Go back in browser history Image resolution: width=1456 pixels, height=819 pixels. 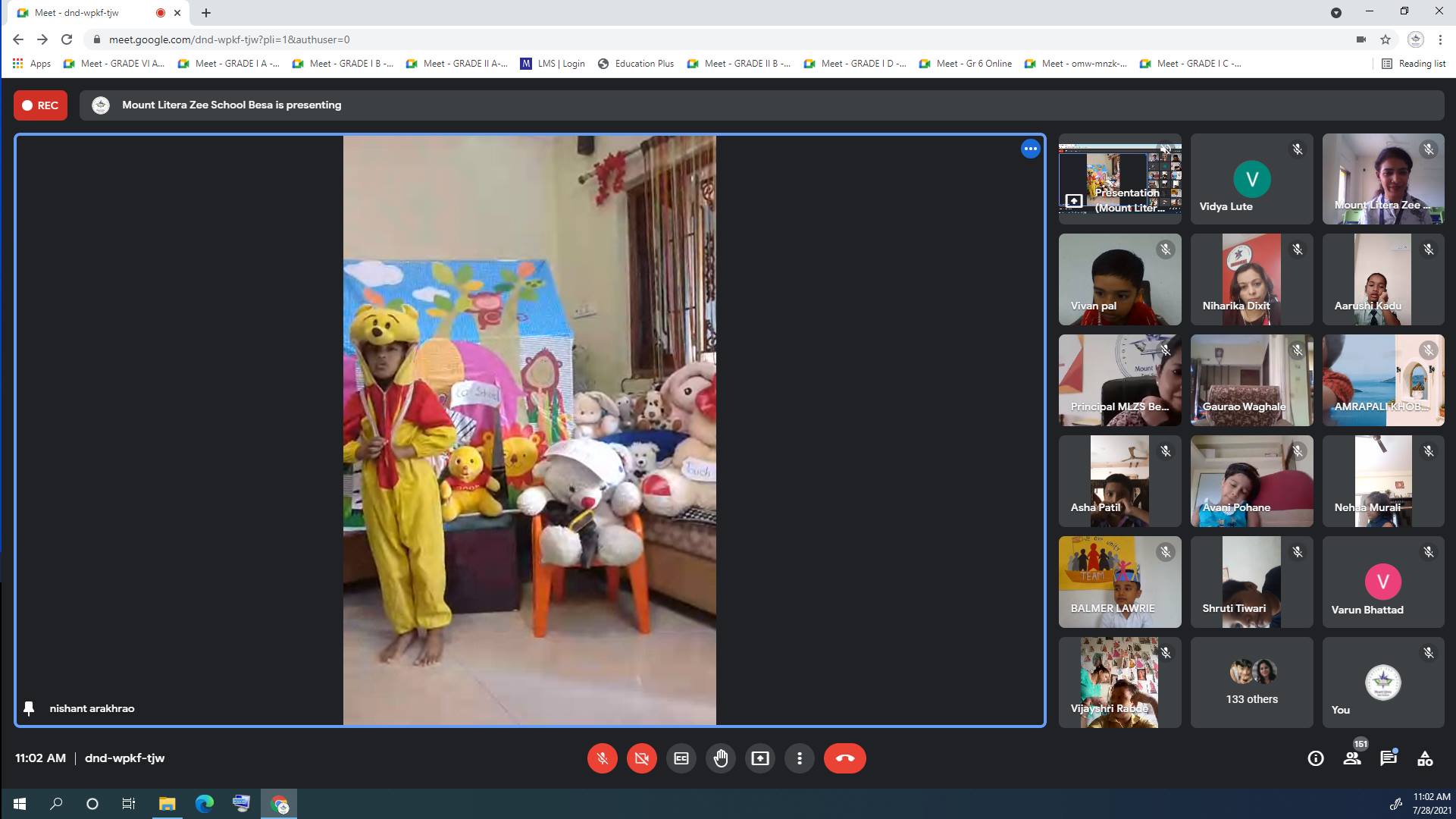18,39
